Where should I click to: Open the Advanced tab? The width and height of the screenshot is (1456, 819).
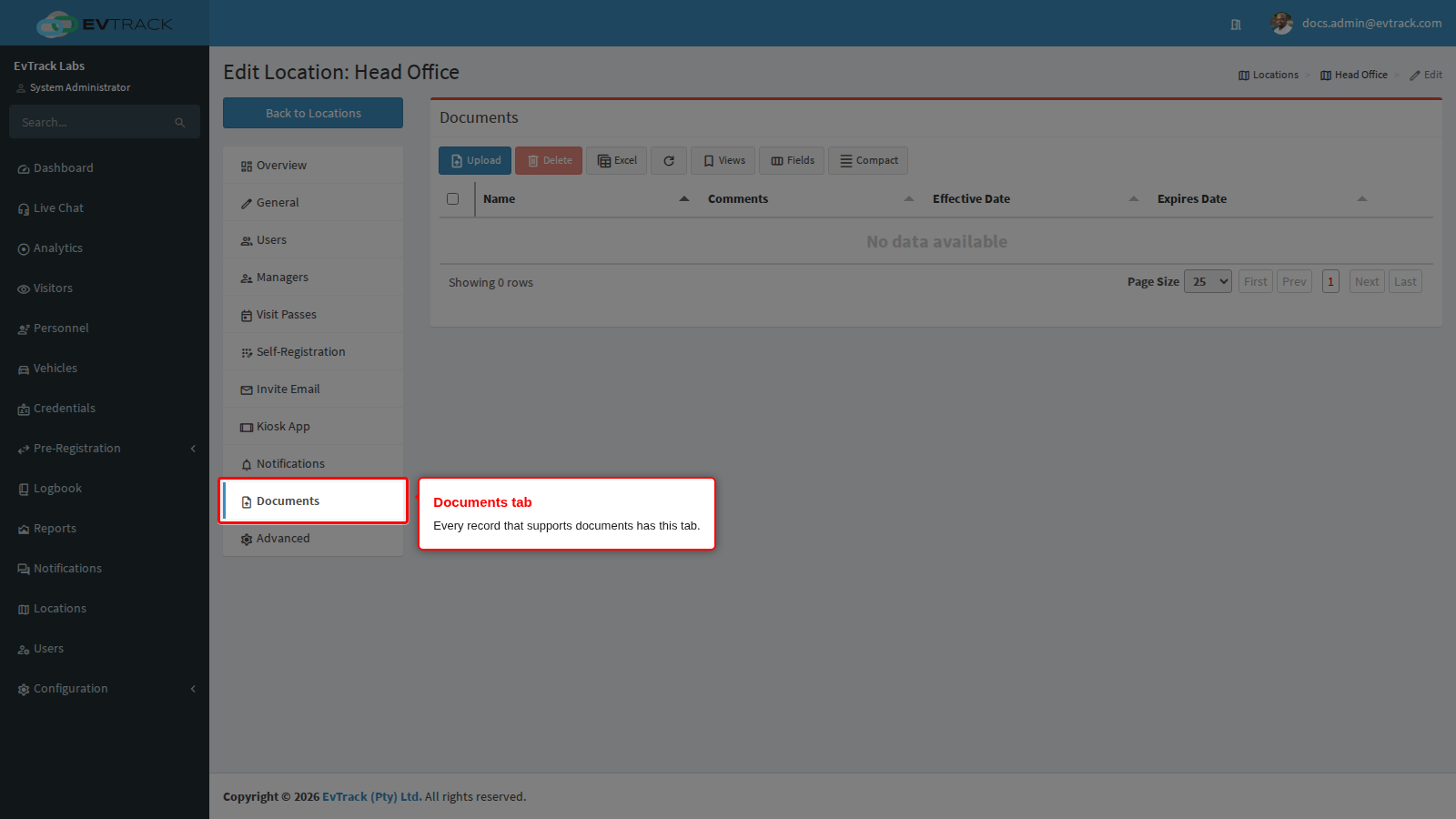pyautogui.click(x=313, y=539)
